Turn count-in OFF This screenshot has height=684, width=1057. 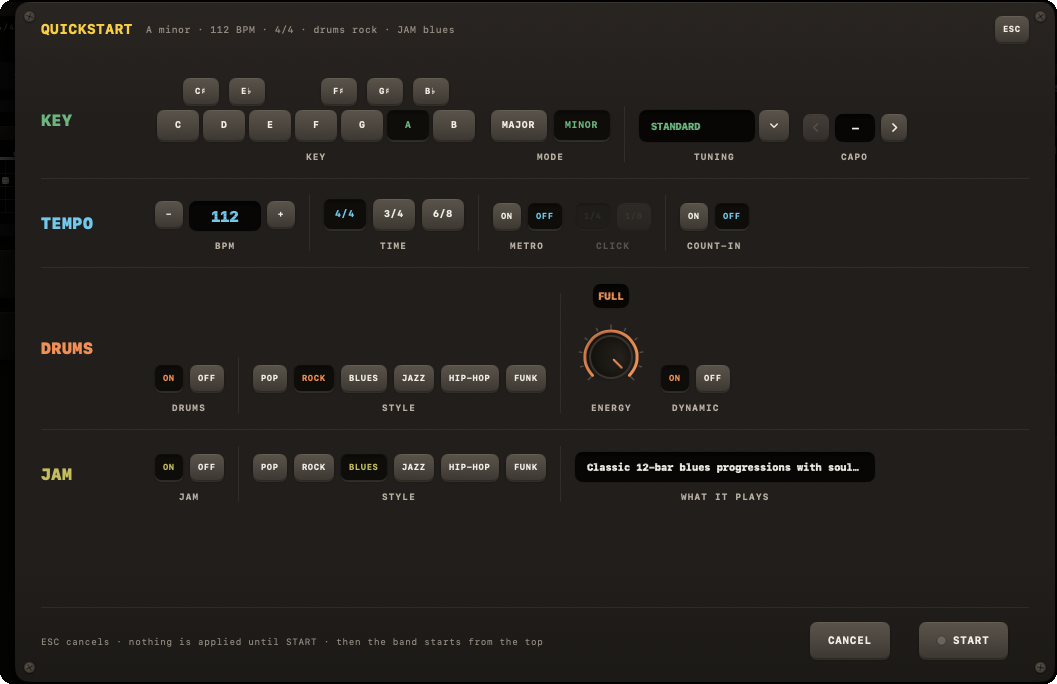731,216
